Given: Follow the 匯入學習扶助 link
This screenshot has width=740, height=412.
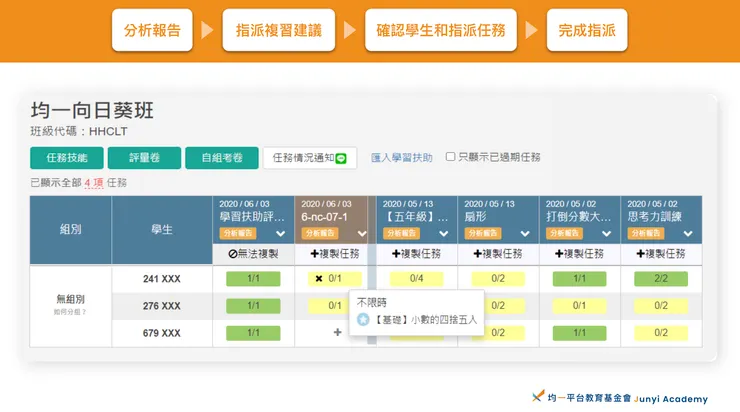Looking at the screenshot, I should [402, 158].
